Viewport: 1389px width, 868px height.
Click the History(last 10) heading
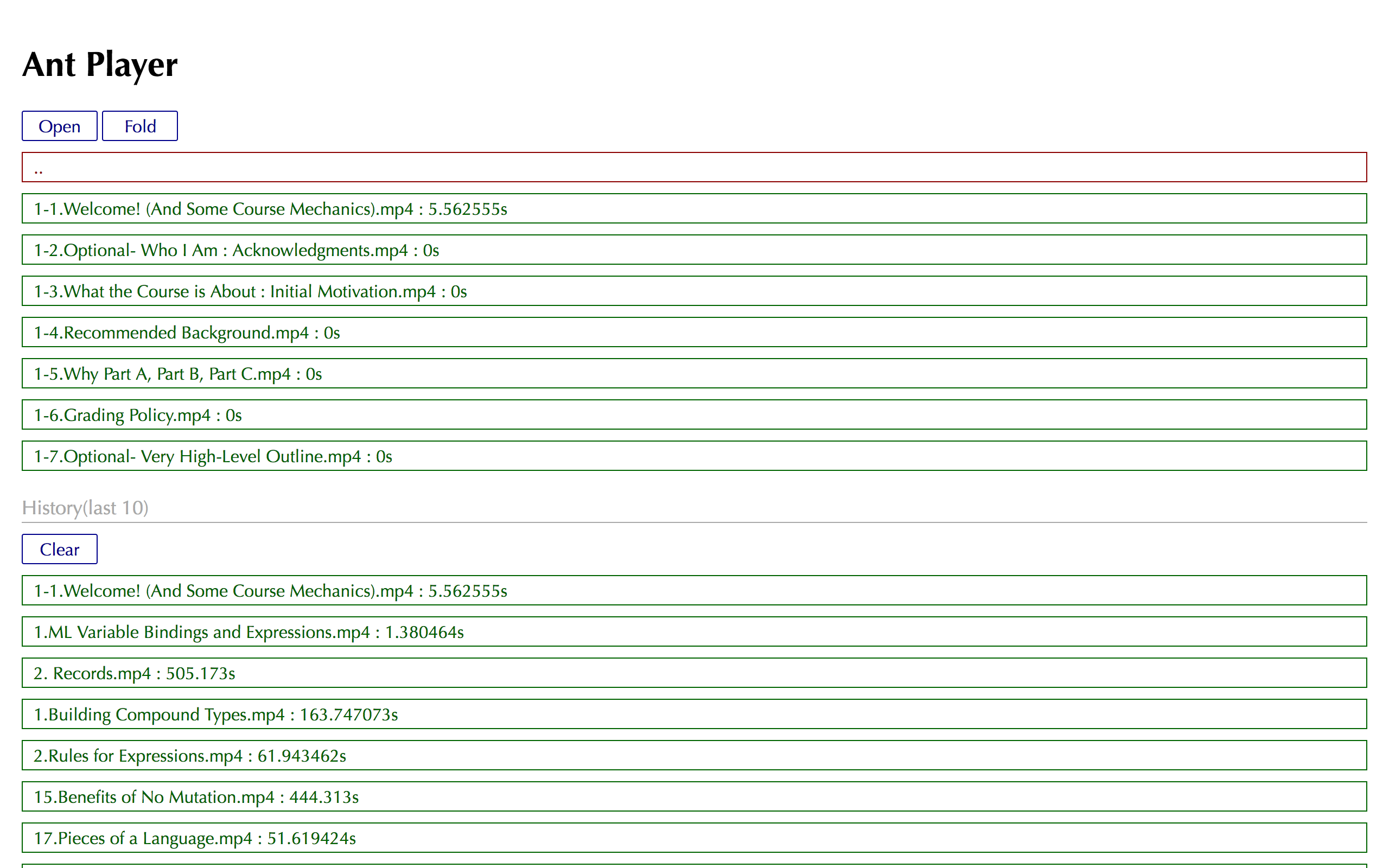tap(85, 508)
